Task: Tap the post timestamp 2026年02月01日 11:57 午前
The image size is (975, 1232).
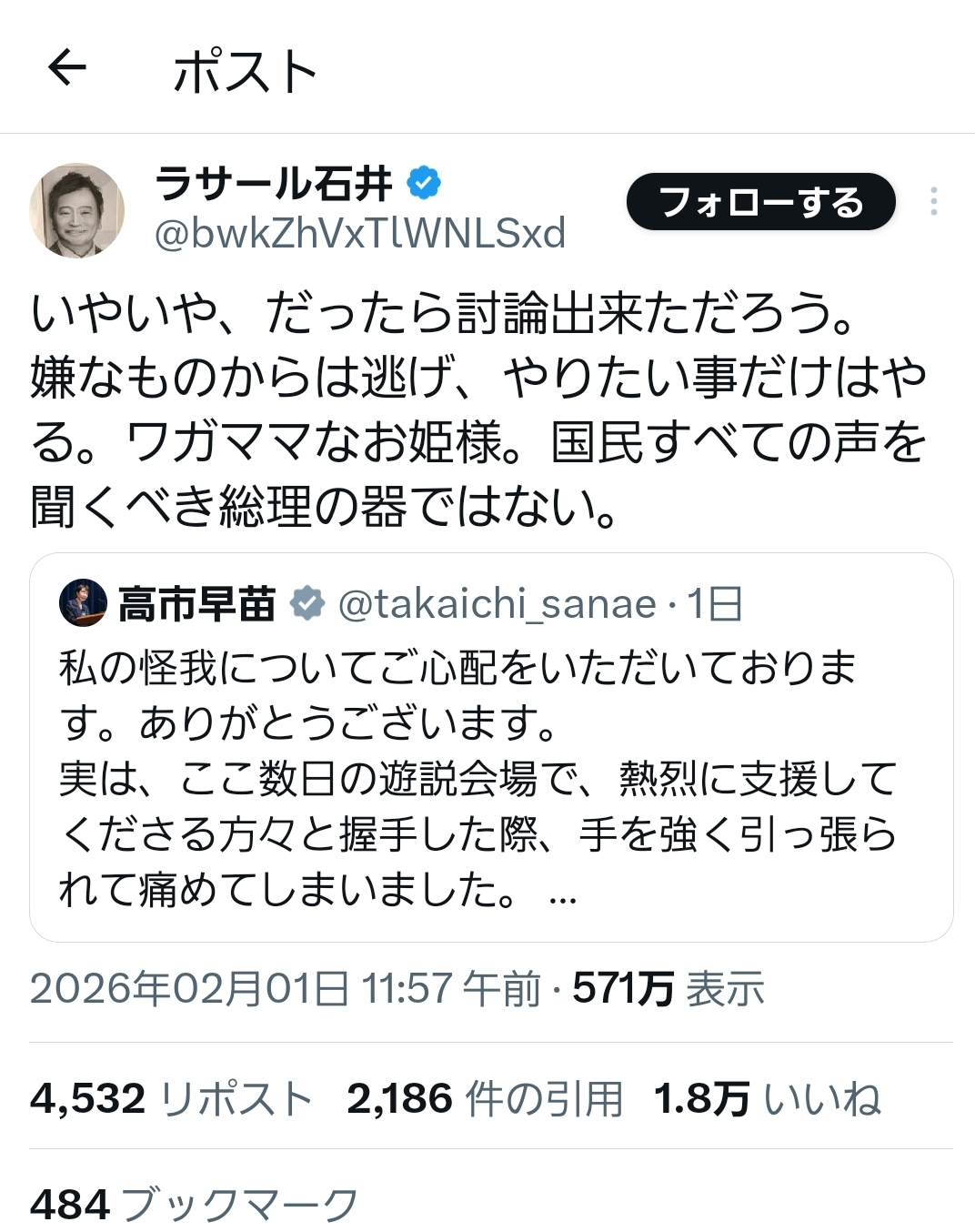Action: 285,989
